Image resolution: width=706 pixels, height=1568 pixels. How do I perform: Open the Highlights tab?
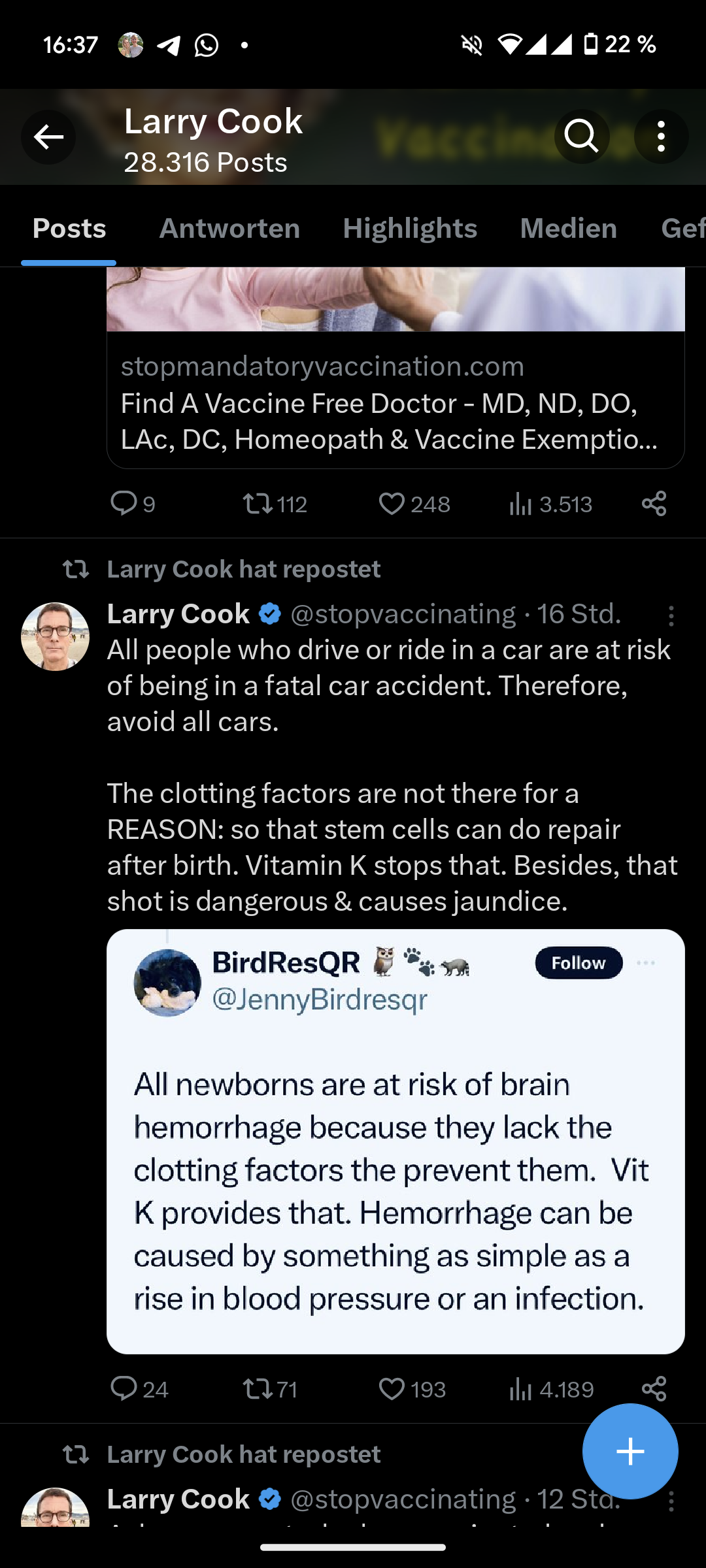pyautogui.click(x=410, y=229)
